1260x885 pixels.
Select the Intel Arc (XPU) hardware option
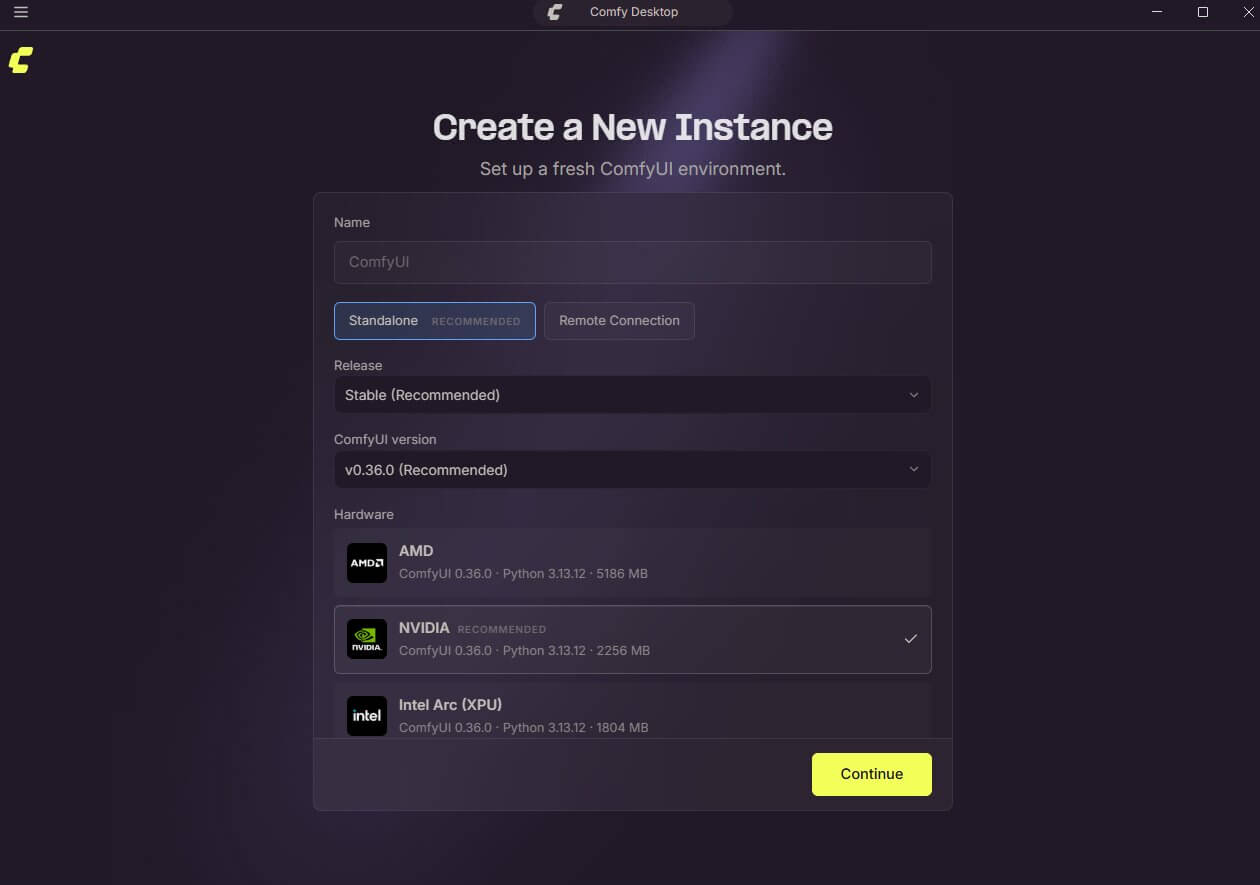tap(633, 711)
